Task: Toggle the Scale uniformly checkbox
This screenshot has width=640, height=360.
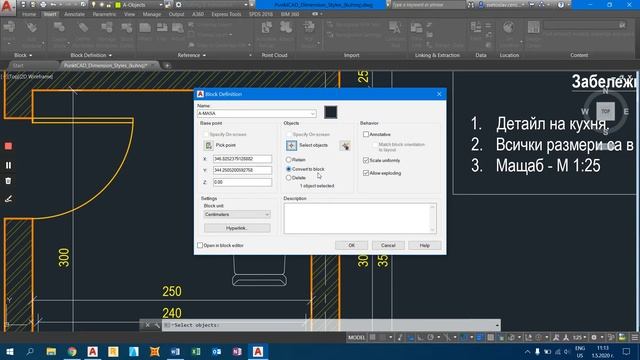Action: tap(366, 160)
